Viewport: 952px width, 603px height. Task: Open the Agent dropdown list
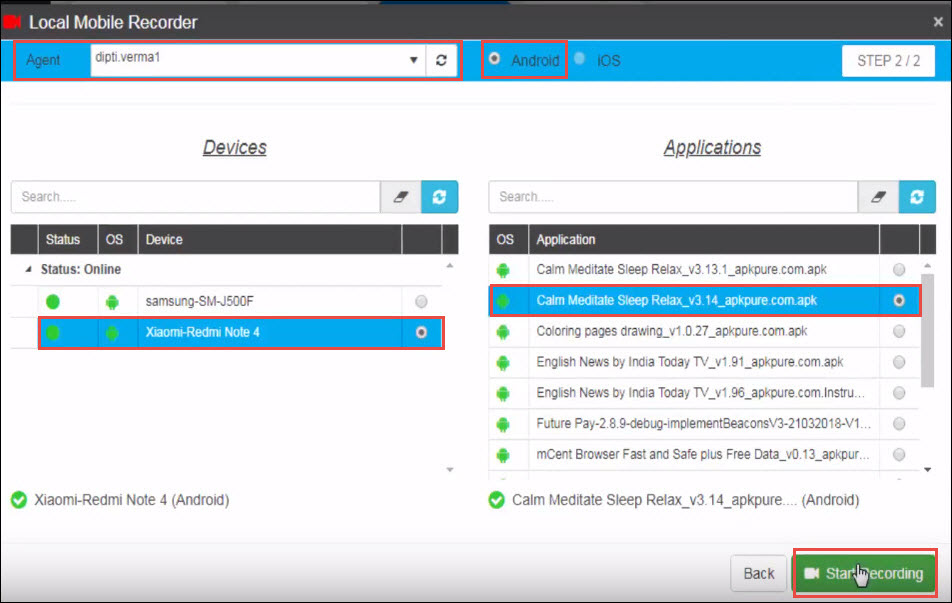414,61
